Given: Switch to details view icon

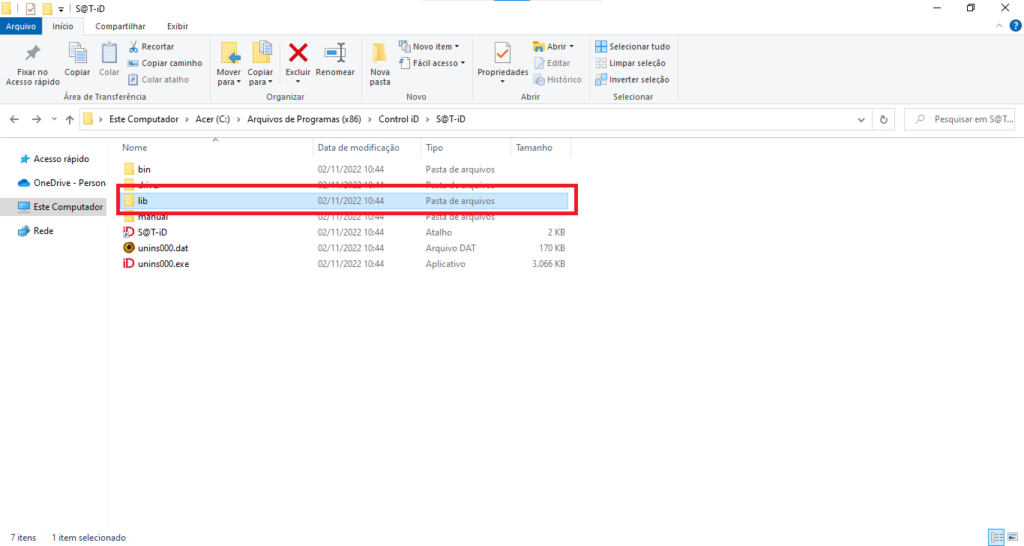Looking at the screenshot, I should (997, 538).
